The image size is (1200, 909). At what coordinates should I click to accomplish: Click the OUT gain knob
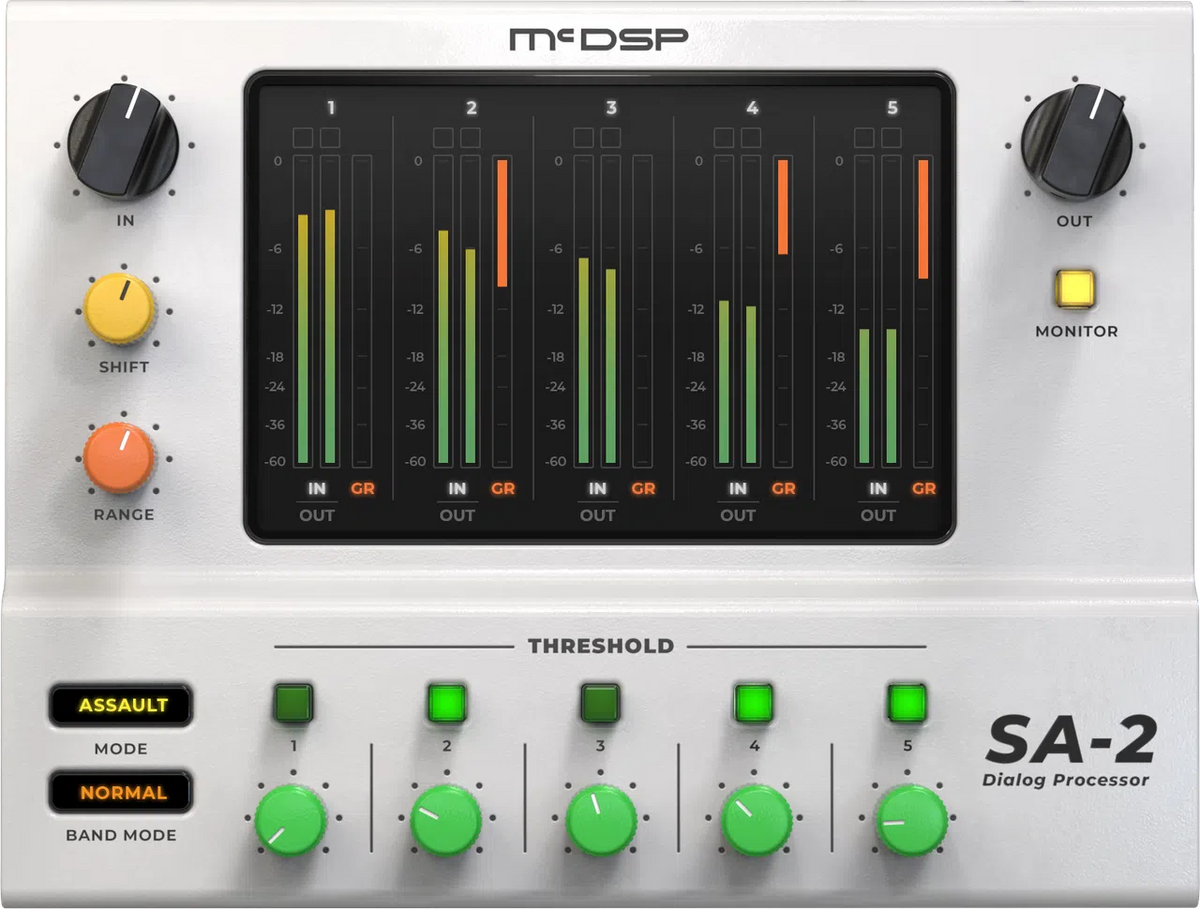pyautogui.click(x=1075, y=143)
